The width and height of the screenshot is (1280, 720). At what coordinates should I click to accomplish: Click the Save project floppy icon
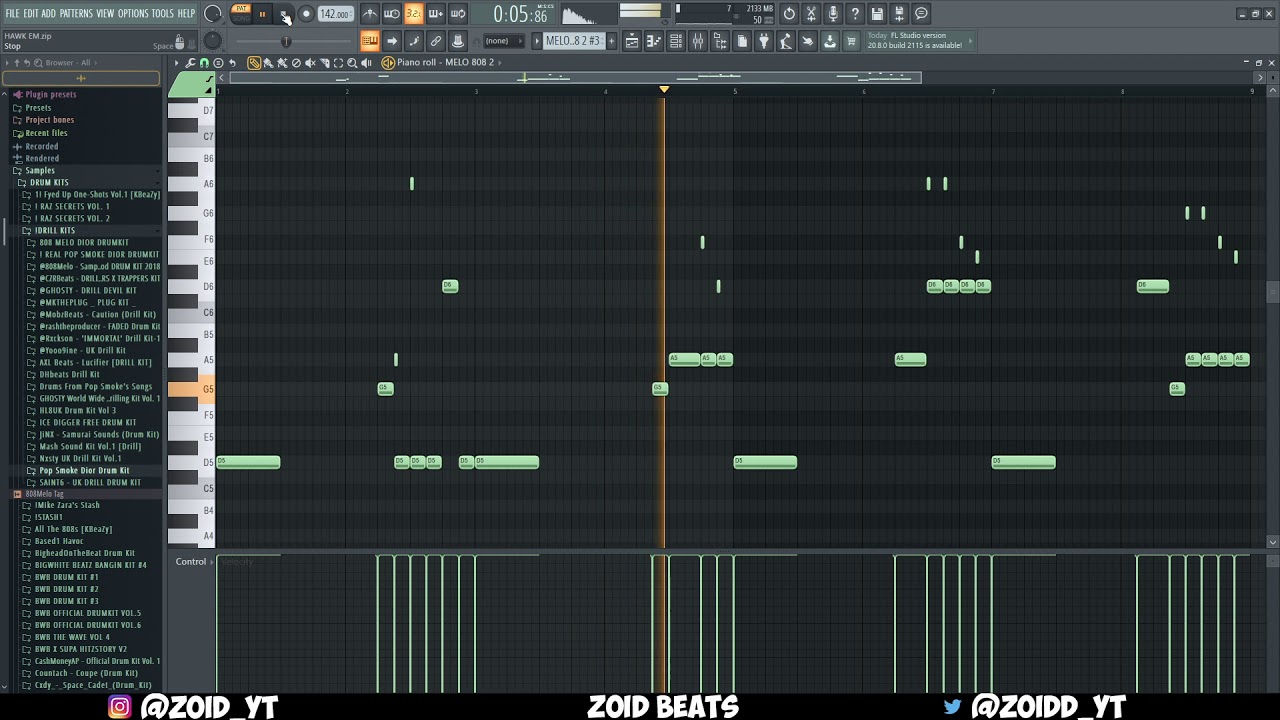877,14
